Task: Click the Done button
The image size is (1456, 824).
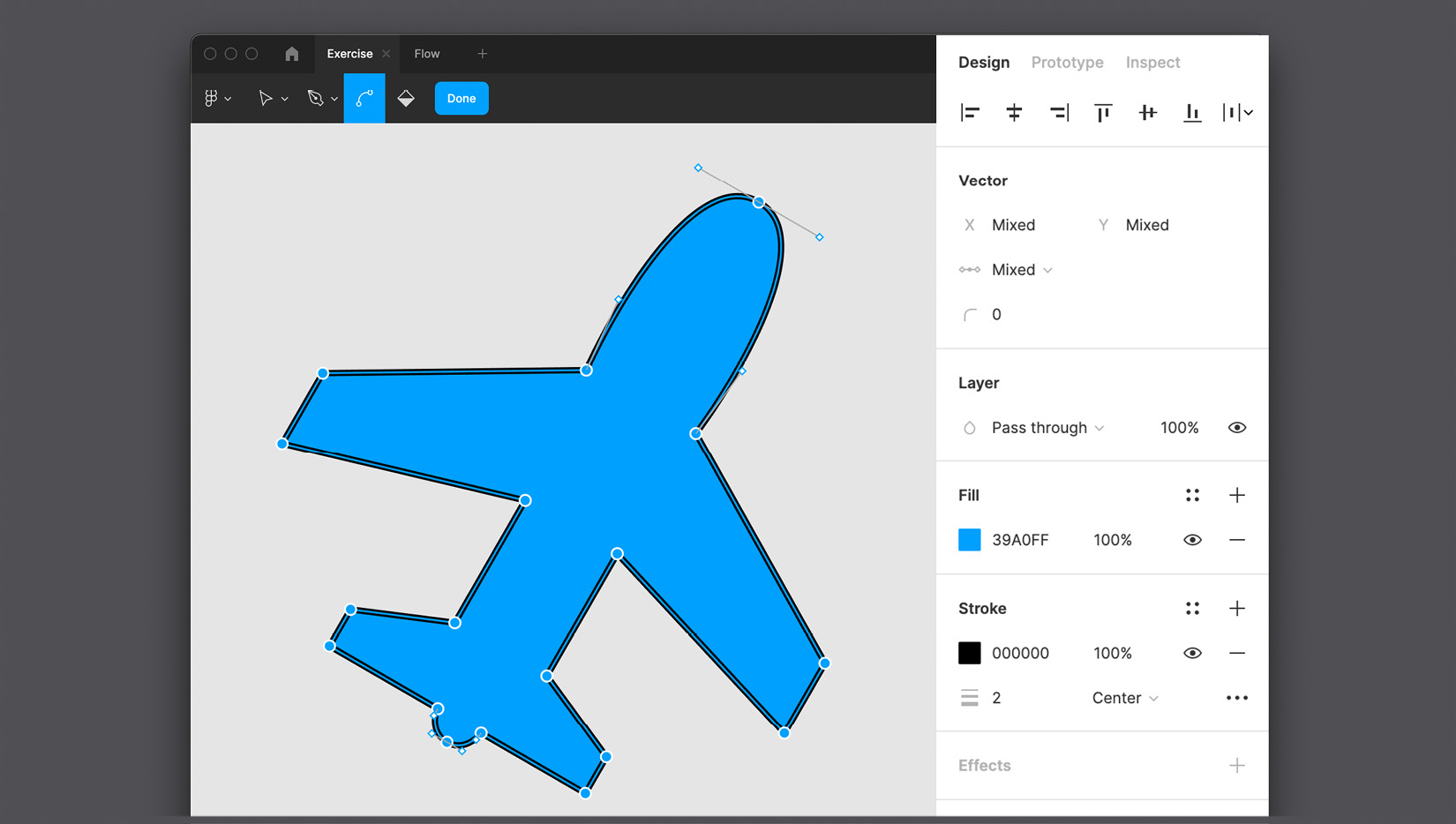Action: click(462, 98)
